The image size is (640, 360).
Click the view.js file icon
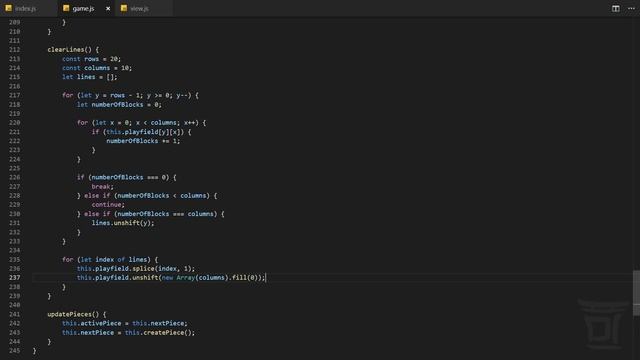click(x=124, y=8)
